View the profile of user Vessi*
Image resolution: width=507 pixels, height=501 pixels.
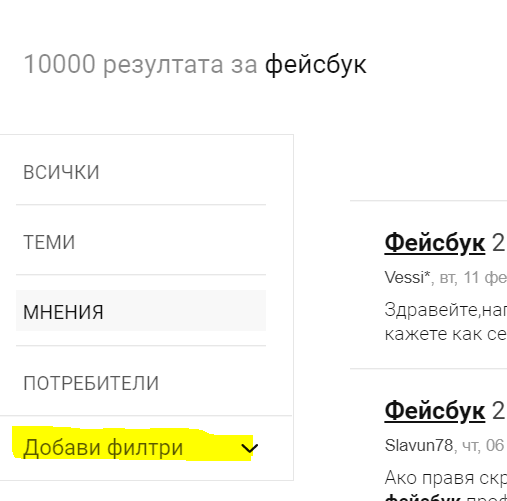[x=407, y=277]
